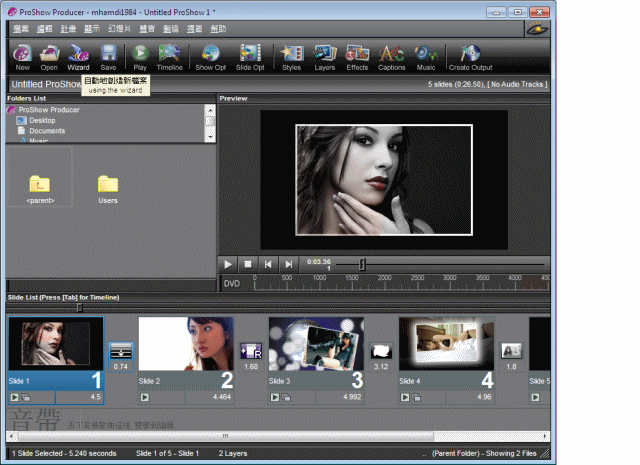Click the Slide 1 duration value 4.5

coord(96,397)
